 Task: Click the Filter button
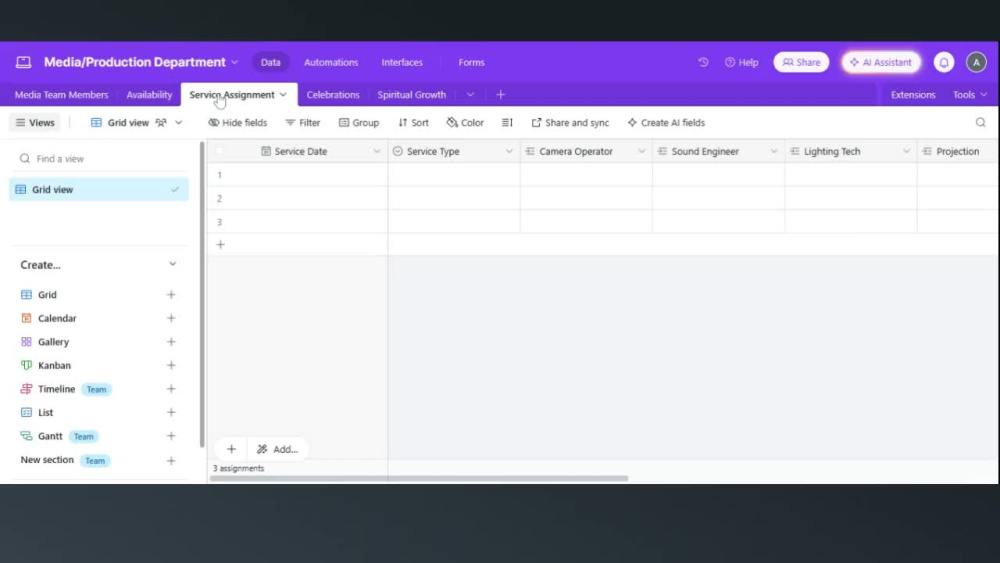pyautogui.click(x=303, y=122)
